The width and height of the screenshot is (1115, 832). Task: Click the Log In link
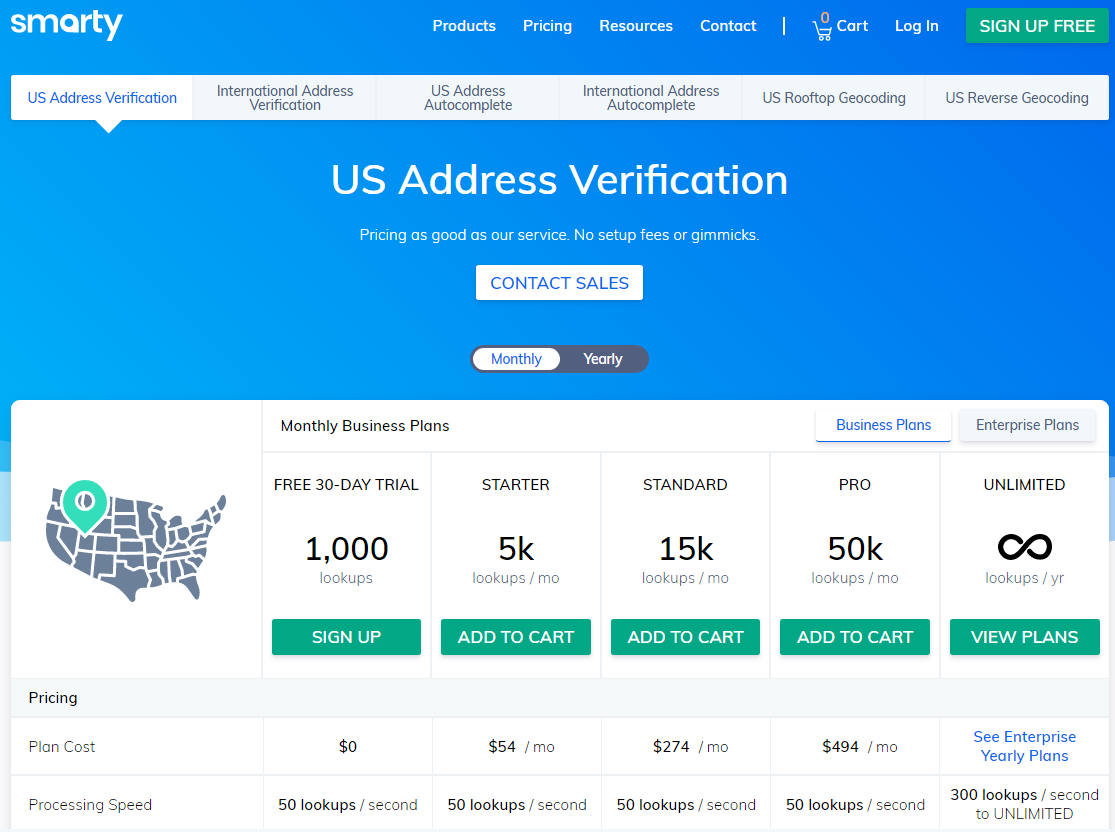[917, 26]
